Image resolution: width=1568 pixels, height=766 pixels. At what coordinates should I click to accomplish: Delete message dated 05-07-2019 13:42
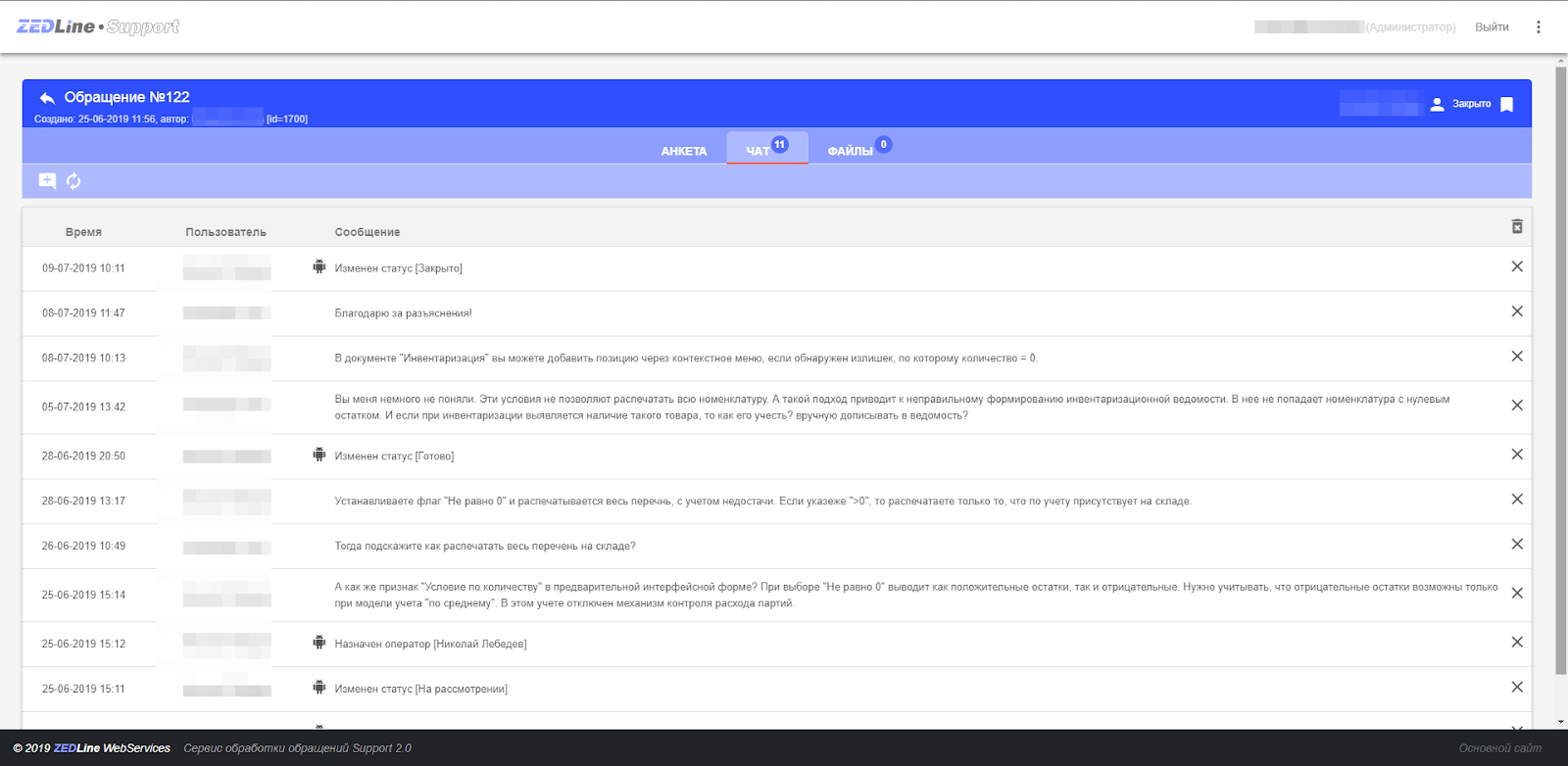click(1517, 406)
